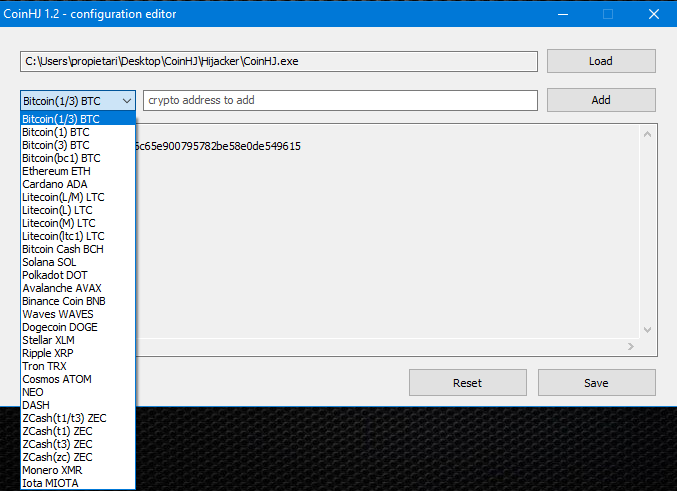Click the Load button

[601, 61]
